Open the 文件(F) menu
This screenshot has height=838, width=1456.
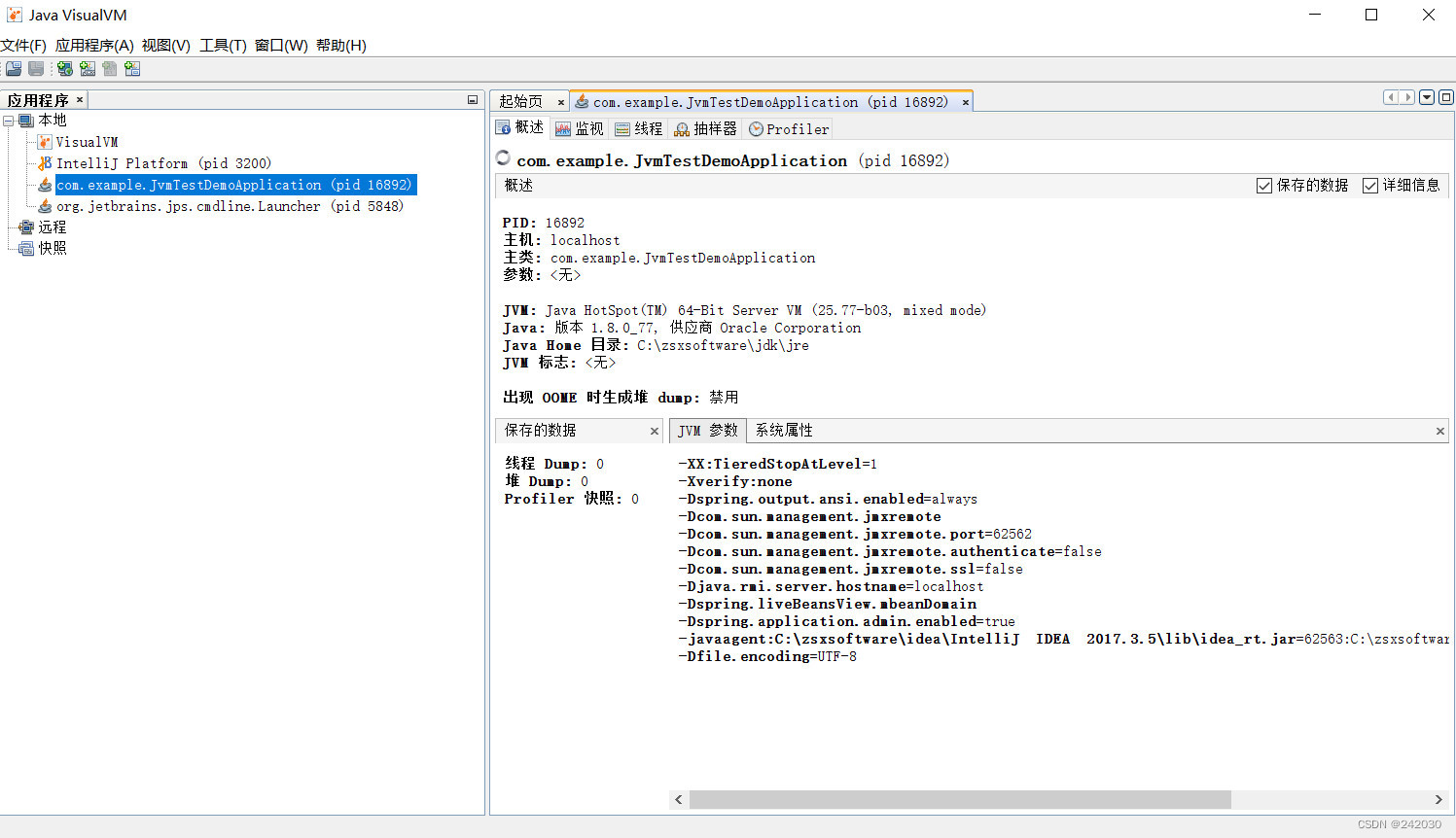23,46
